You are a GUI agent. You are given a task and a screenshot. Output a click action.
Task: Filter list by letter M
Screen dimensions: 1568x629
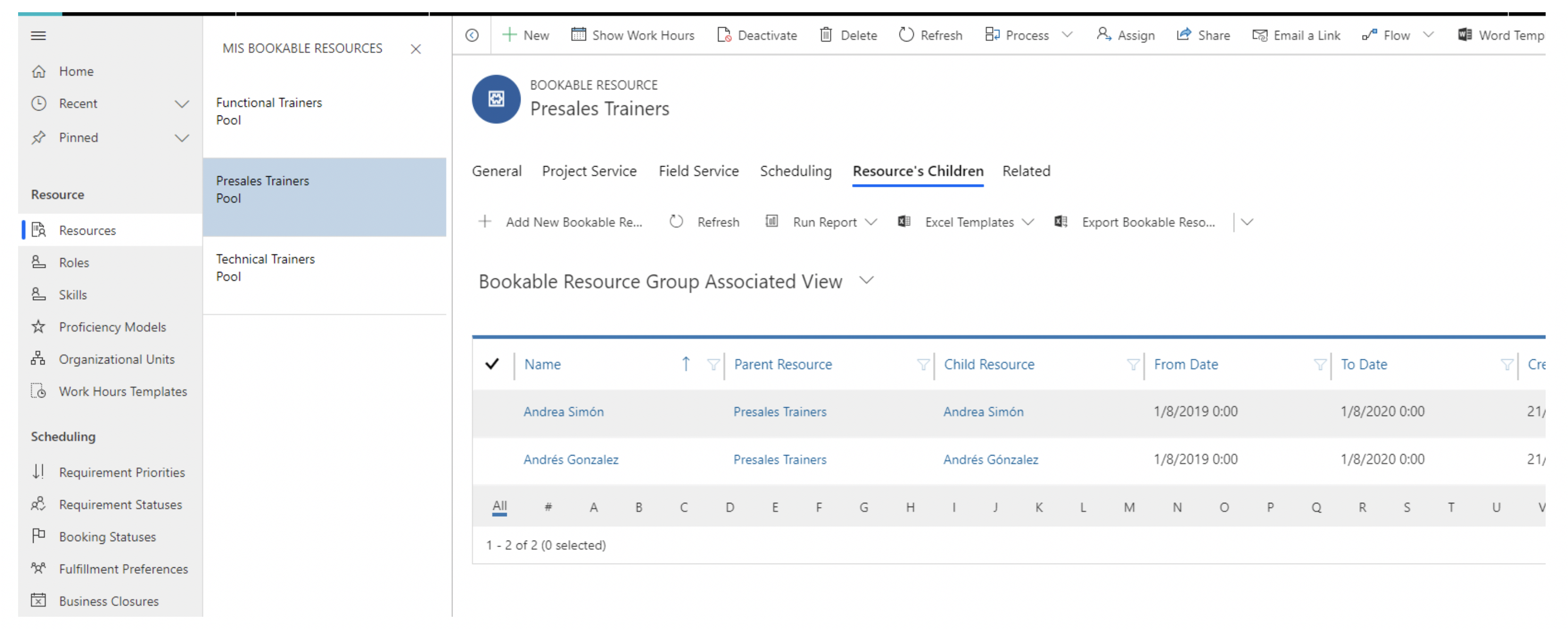point(1129,508)
